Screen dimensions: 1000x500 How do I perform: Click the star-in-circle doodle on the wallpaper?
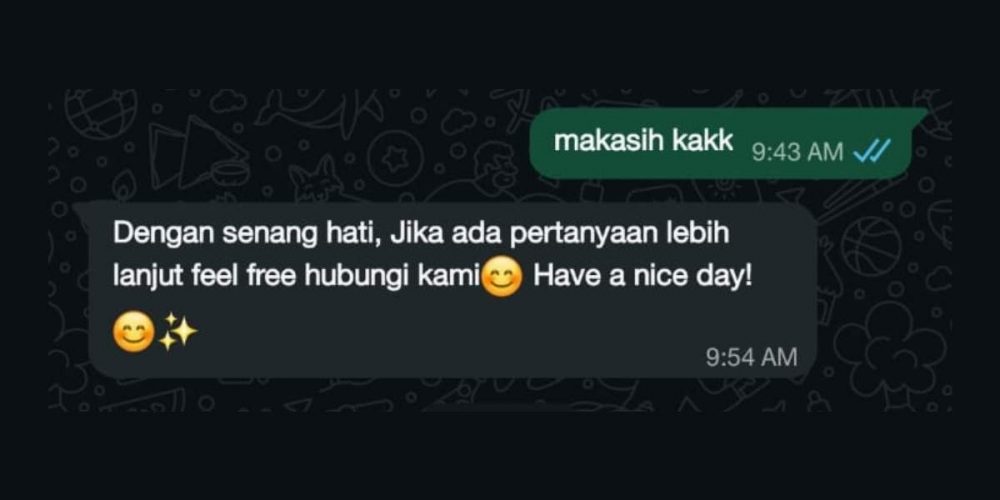point(395,155)
